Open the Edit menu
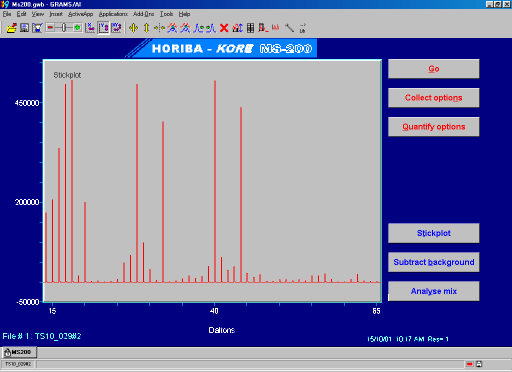This screenshot has height=372, width=512. [21, 14]
